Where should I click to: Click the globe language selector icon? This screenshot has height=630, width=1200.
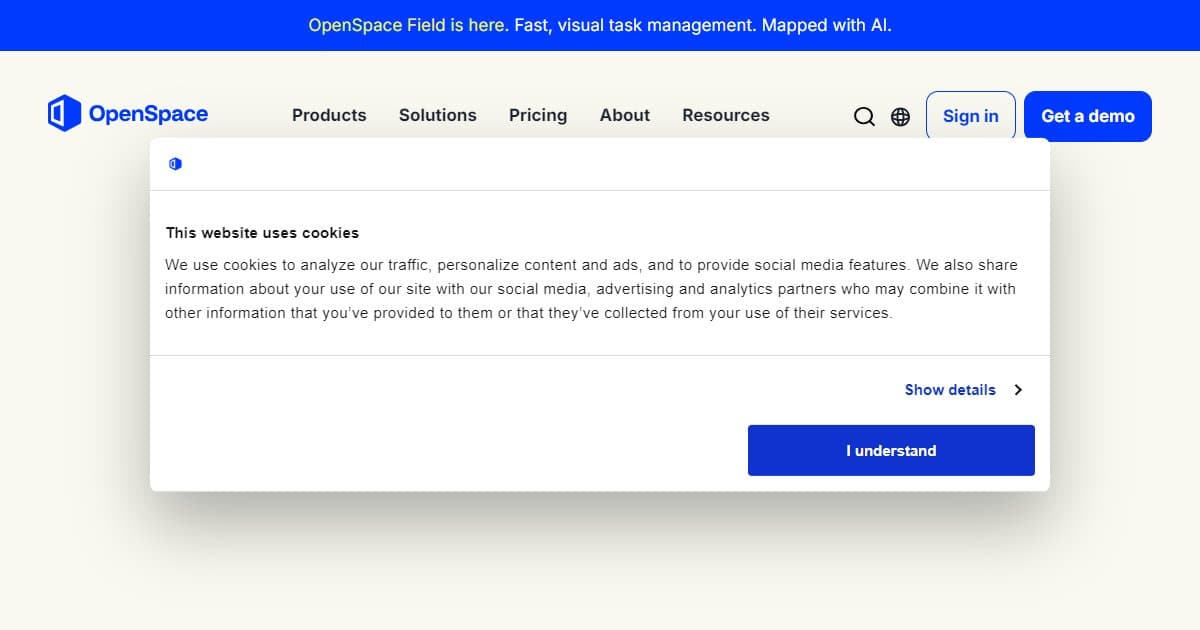[x=900, y=117]
